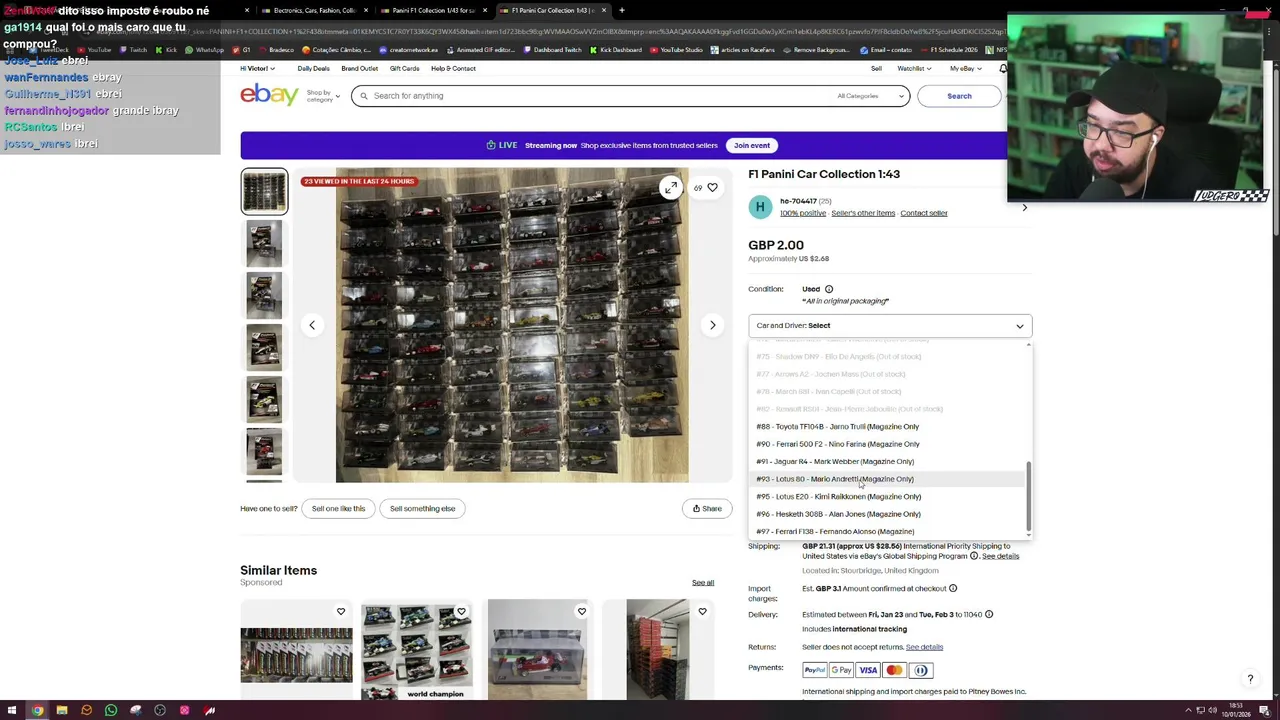Click the Share button
The height and width of the screenshot is (720, 1280).
tap(707, 508)
